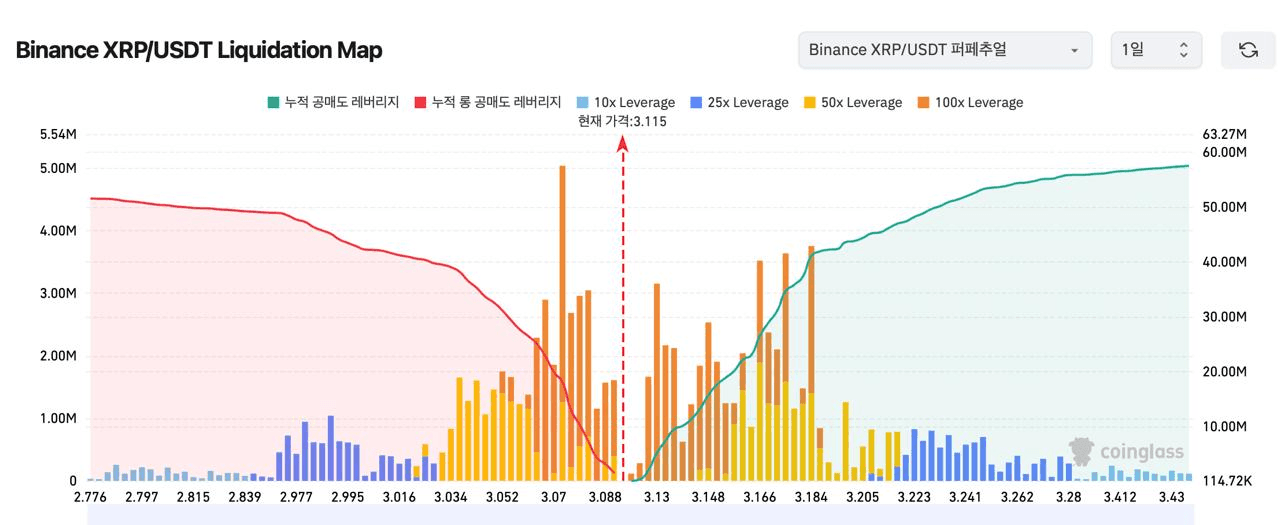Click the 2.776 x-axis price label

(x=91, y=497)
